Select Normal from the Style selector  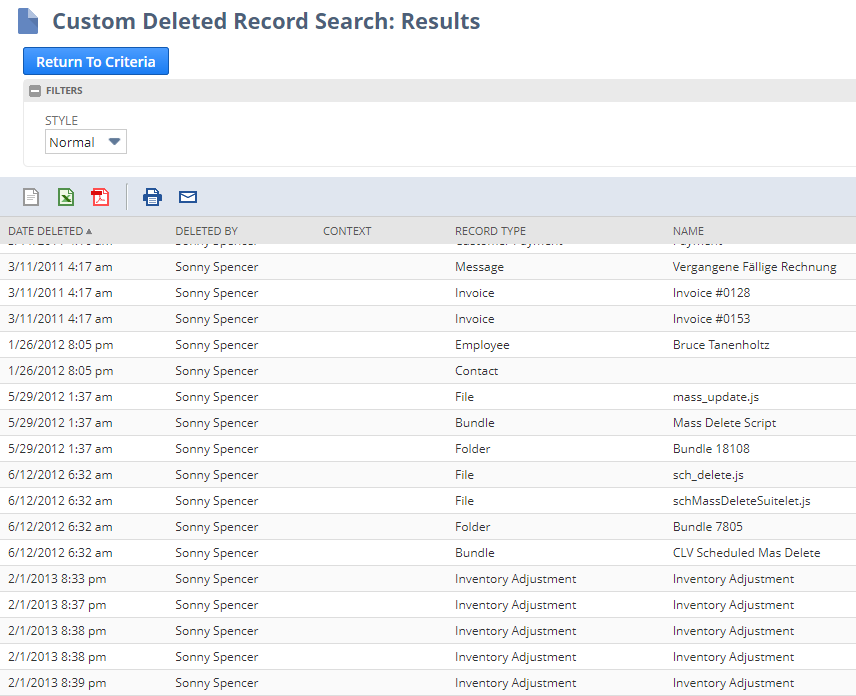(x=86, y=141)
